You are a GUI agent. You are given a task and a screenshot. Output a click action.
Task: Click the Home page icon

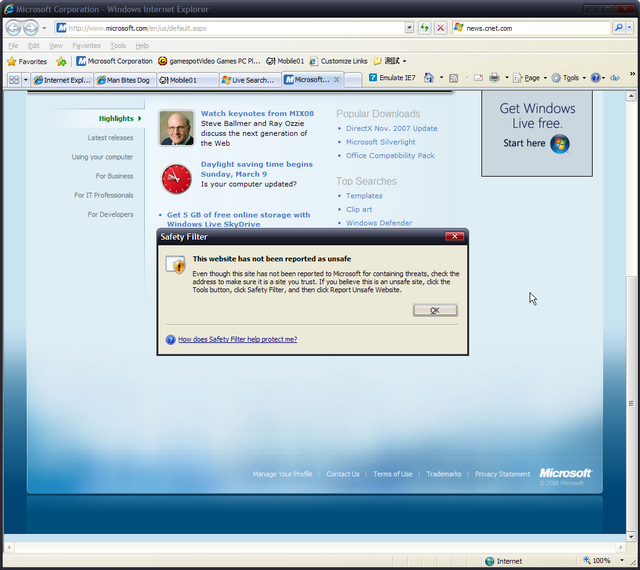point(429,78)
